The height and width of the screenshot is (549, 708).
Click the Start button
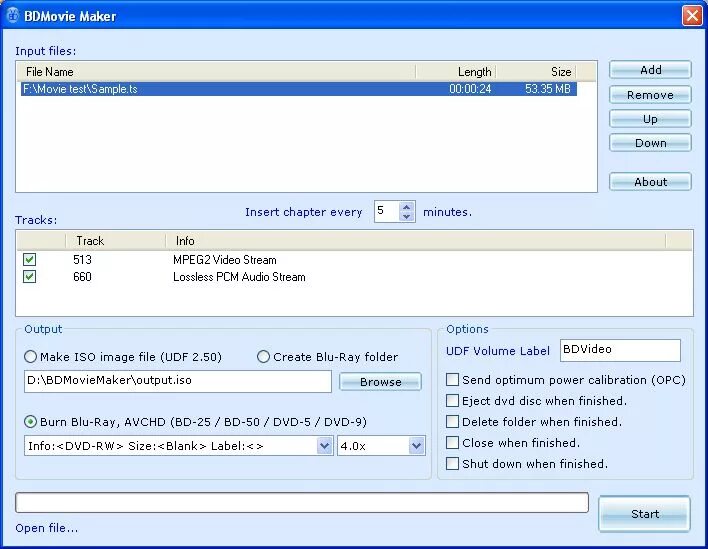click(x=644, y=514)
